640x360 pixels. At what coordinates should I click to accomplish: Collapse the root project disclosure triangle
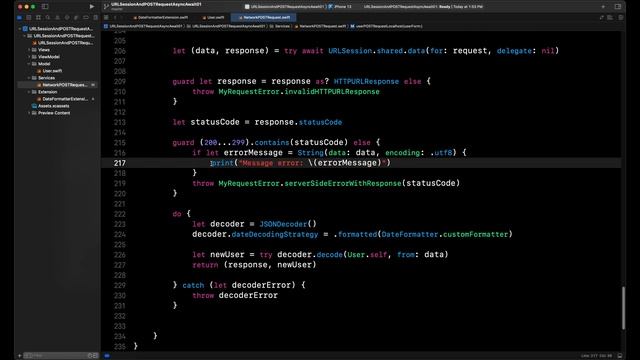tap(20, 29)
